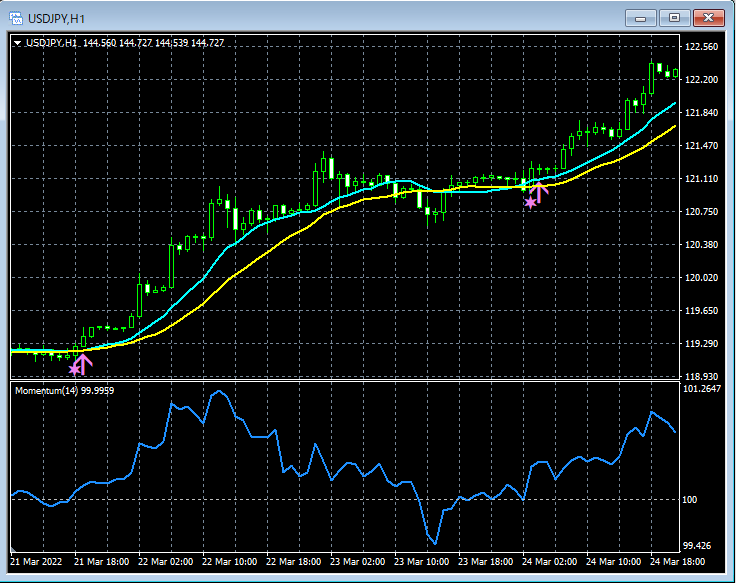The image size is (737, 583).
Task: Click the 23 Mar 02:00 time label
Action: click(x=357, y=561)
